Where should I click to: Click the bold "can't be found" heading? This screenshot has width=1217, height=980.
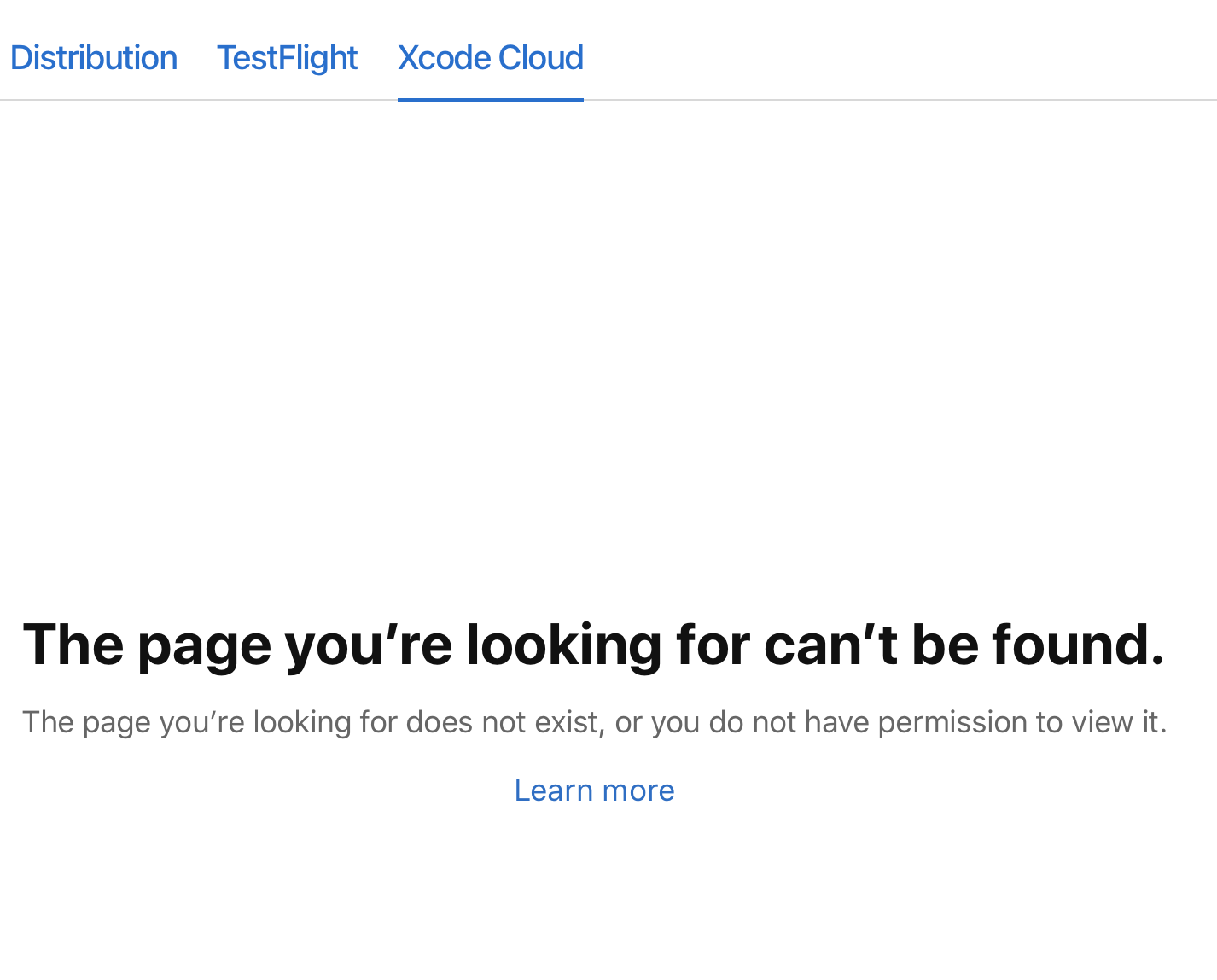point(593,644)
